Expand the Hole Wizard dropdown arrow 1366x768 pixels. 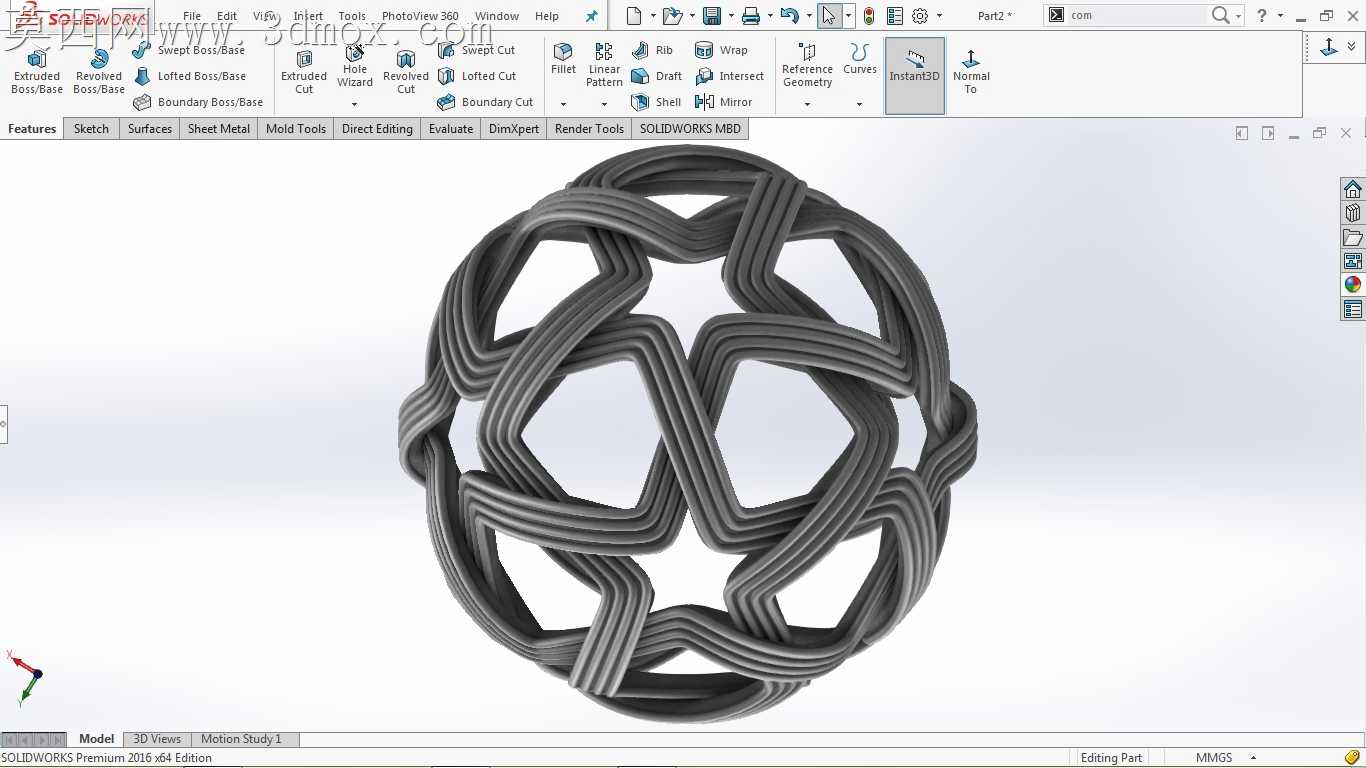click(354, 104)
